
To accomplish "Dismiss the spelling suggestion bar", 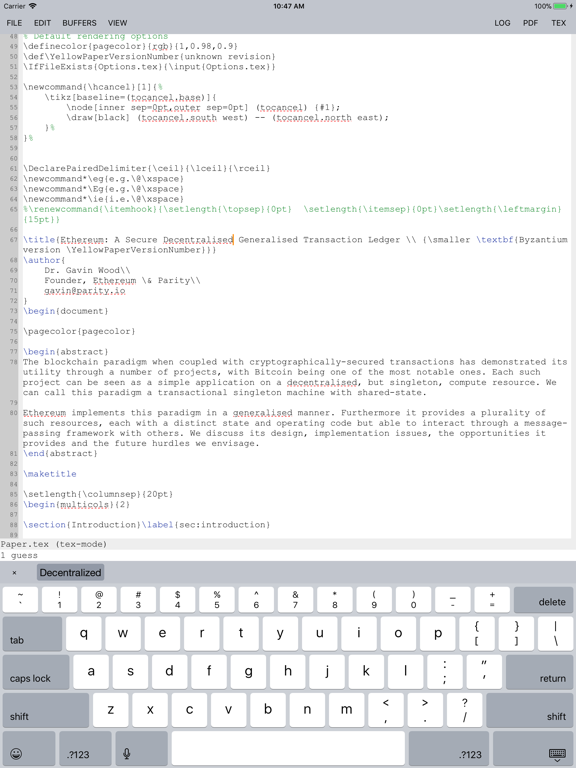I will (x=14, y=573).
